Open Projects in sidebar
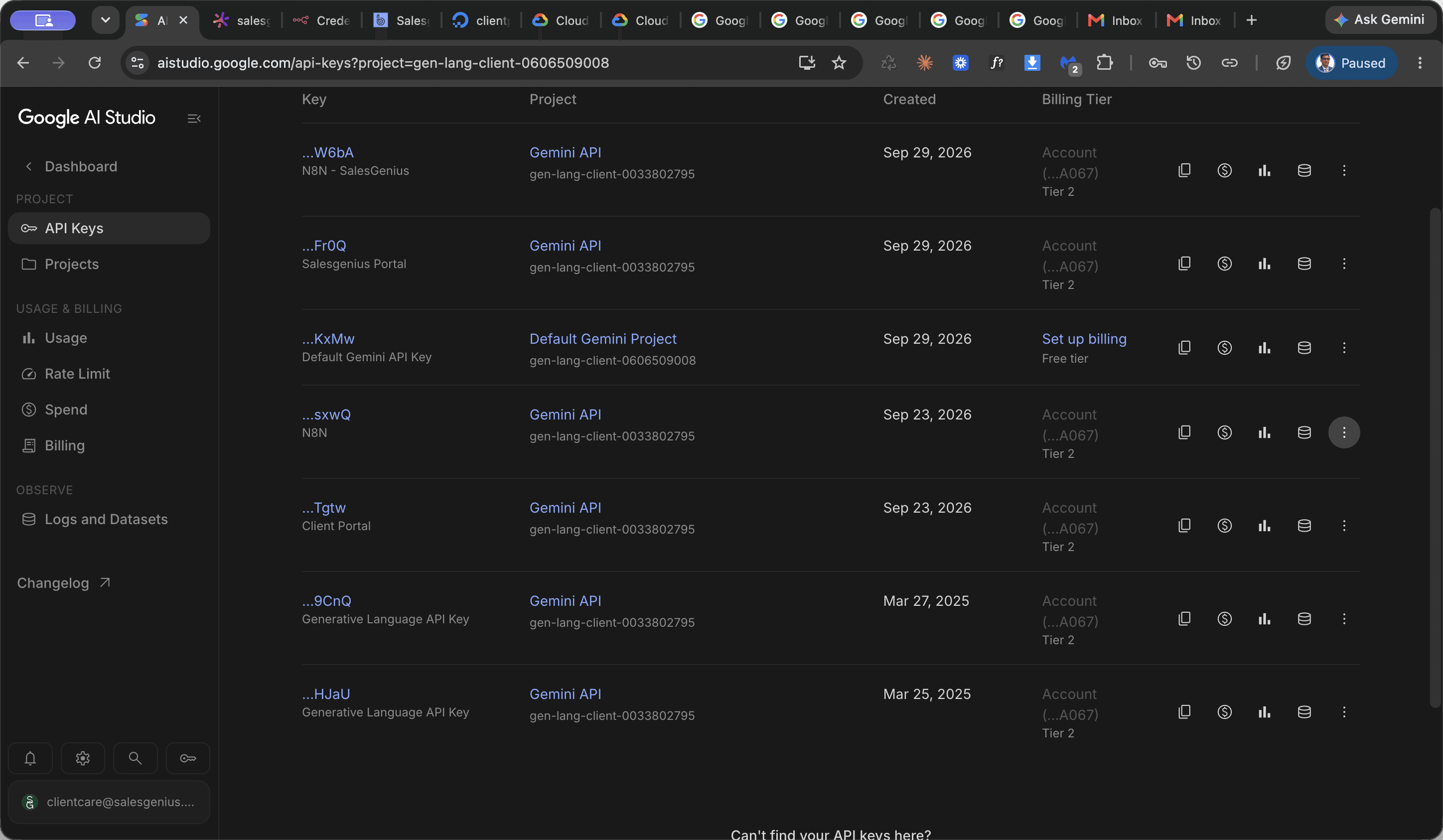 click(109, 264)
